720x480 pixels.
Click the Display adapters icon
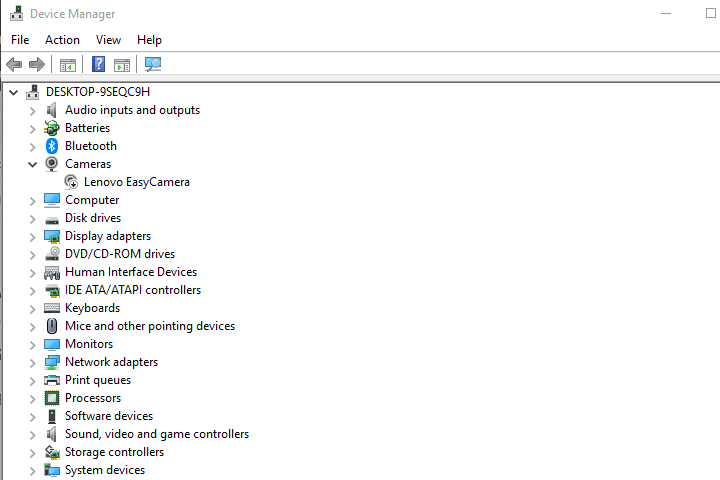[x=52, y=236]
